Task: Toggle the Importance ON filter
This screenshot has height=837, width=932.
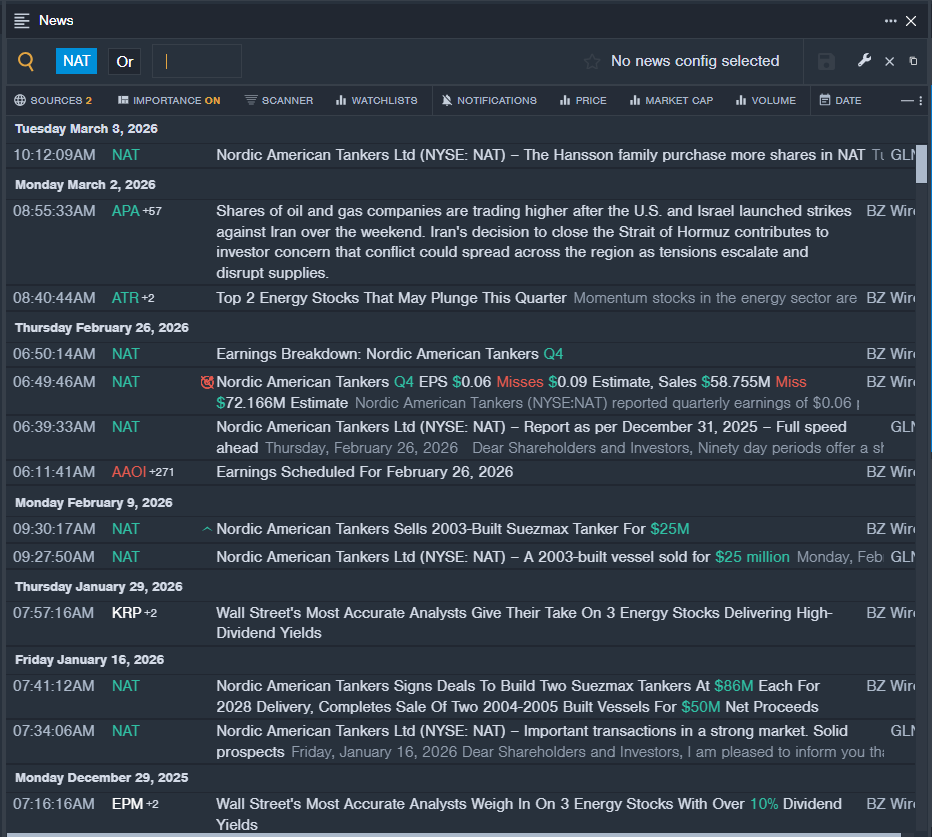Action: [x=169, y=100]
